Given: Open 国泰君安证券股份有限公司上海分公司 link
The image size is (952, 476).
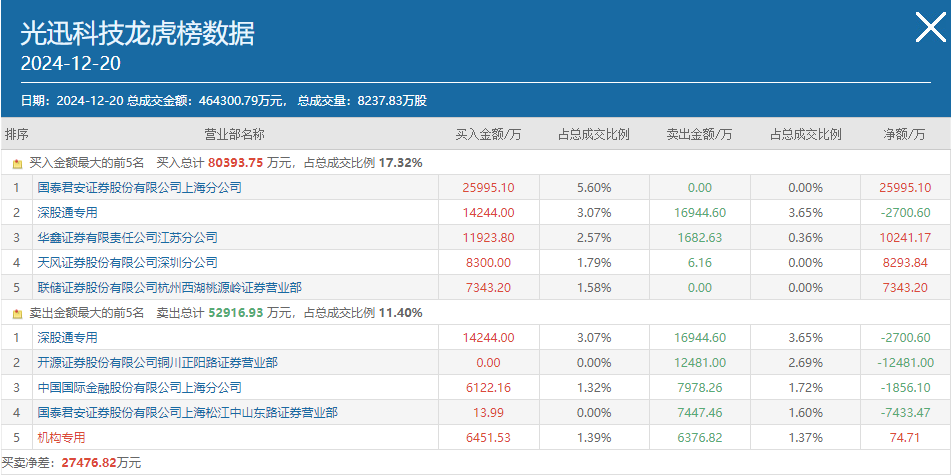Looking at the screenshot, I should pyautogui.click(x=140, y=188).
